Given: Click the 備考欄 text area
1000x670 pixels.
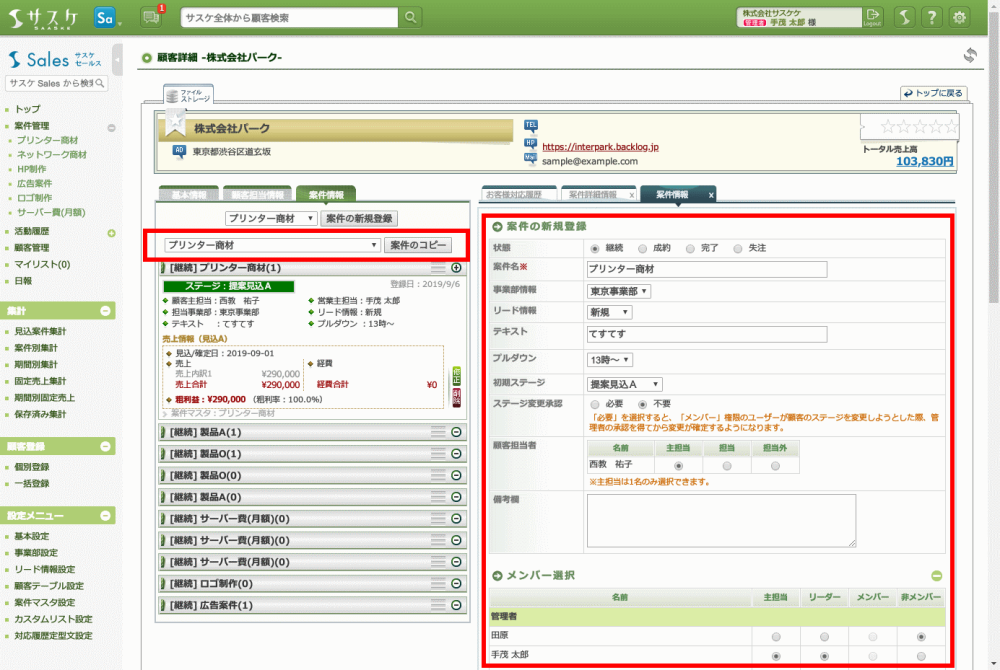Looking at the screenshot, I should [720, 520].
